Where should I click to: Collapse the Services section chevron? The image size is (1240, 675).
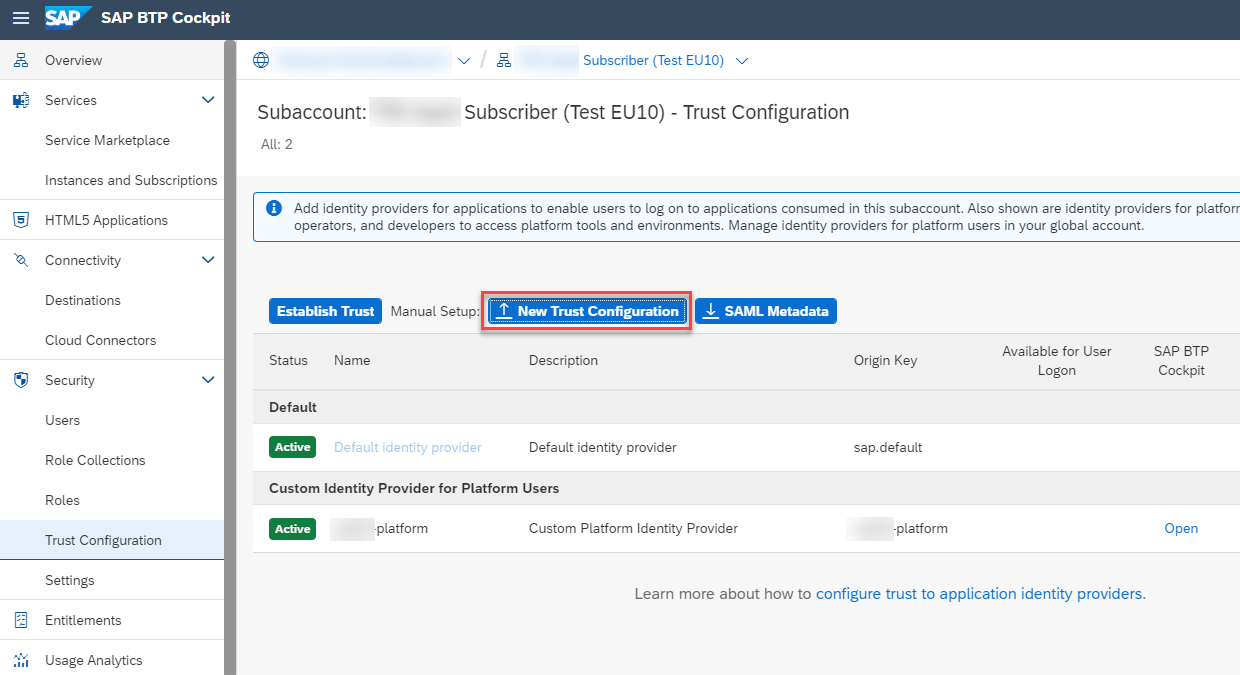tap(208, 100)
